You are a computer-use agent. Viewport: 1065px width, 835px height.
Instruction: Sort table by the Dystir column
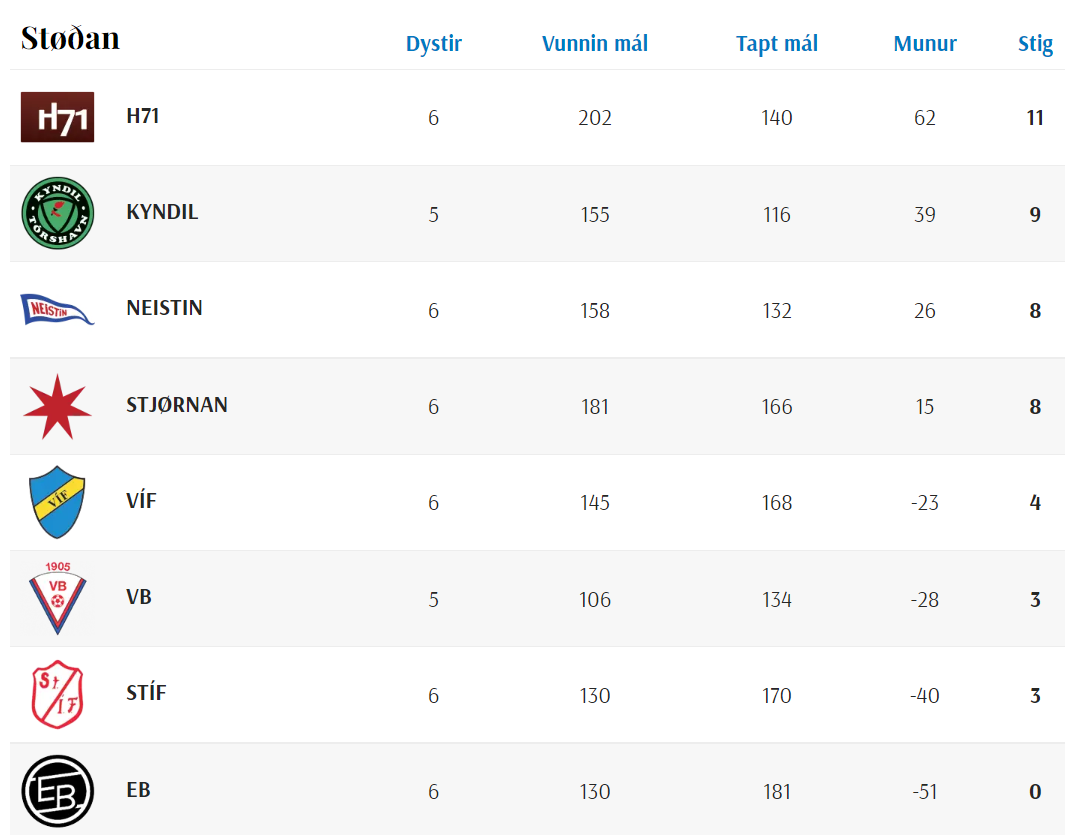pyautogui.click(x=433, y=44)
